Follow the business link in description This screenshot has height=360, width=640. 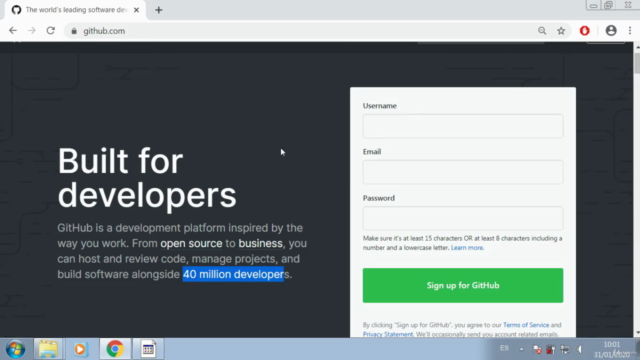click(260, 243)
